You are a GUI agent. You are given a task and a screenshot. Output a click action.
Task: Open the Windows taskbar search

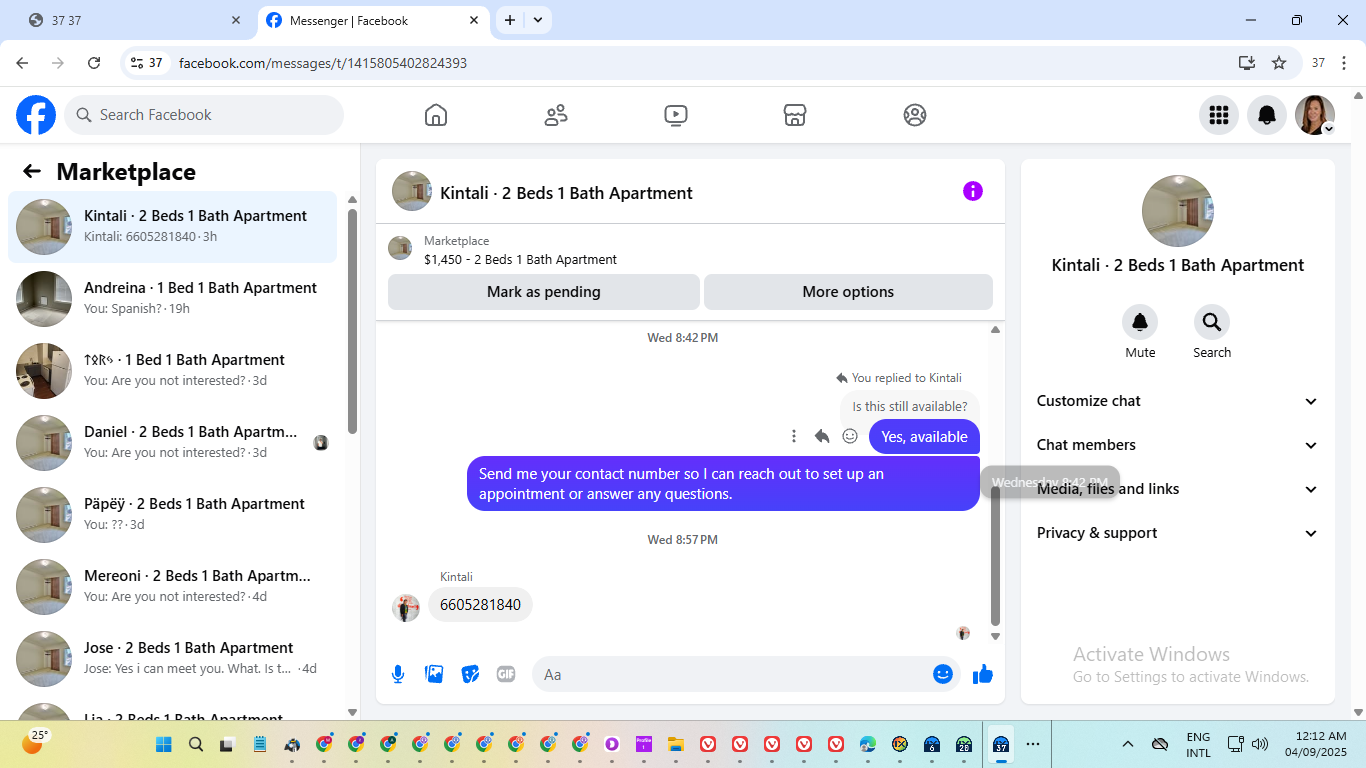[196, 744]
